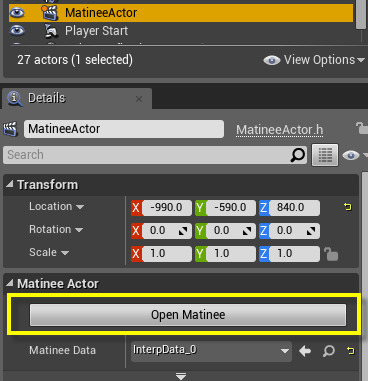The height and width of the screenshot is (381, 368).
Task: Toggle visibility eye for Player Start row
Action: pos(17,31)
